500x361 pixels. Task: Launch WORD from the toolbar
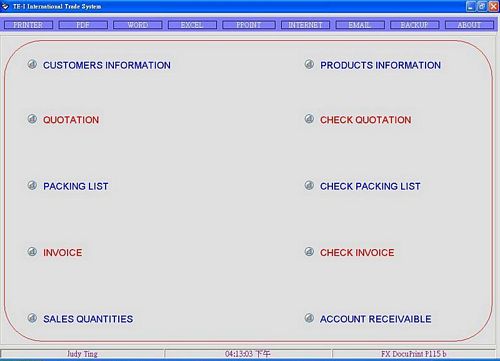pos(138,25)
